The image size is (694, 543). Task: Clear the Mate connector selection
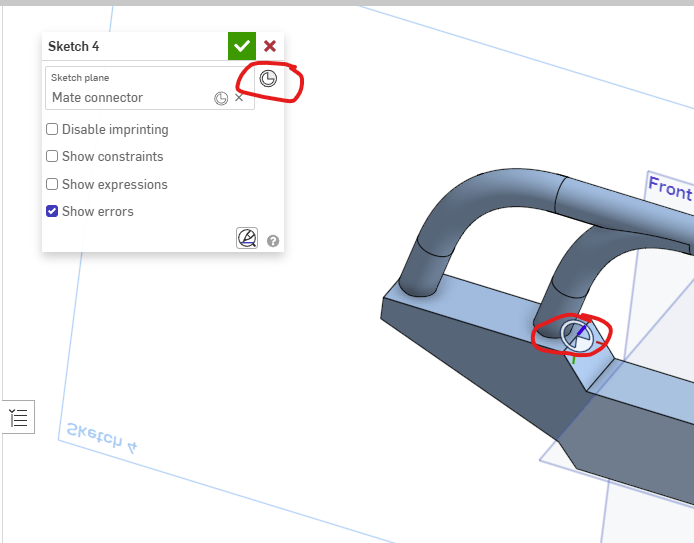239,97
